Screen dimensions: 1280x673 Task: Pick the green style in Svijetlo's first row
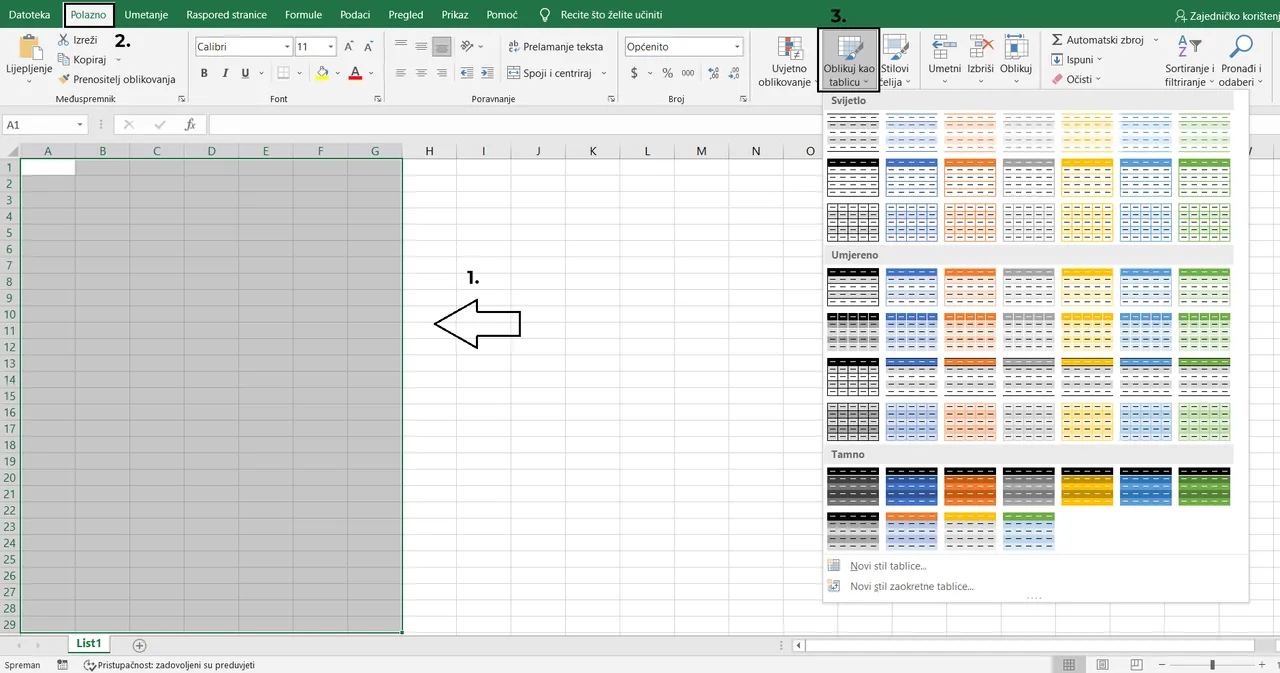click(x=1204, y=132)
